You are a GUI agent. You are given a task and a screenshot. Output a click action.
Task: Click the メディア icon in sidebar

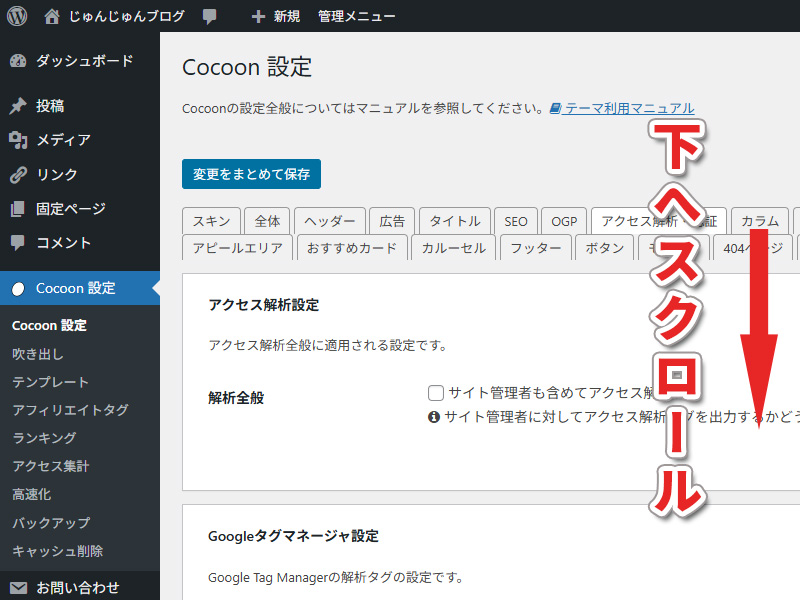point(18,140)
